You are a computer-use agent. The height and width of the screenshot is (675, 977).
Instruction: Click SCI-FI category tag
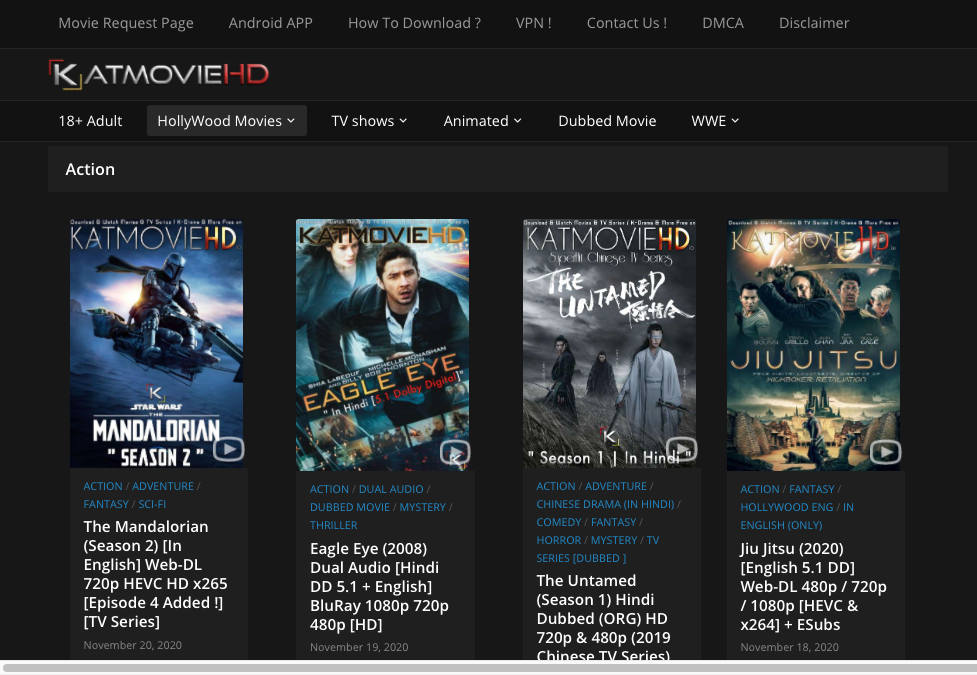152,504
